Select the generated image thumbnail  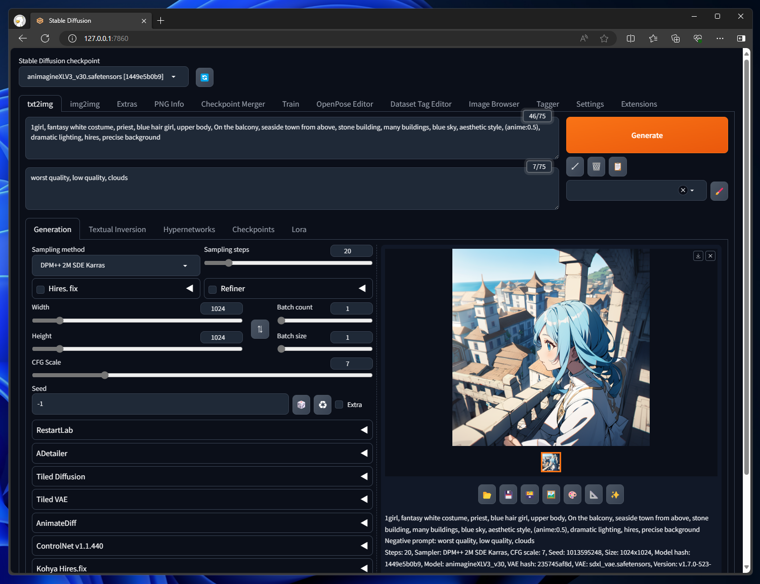[551, 462]
